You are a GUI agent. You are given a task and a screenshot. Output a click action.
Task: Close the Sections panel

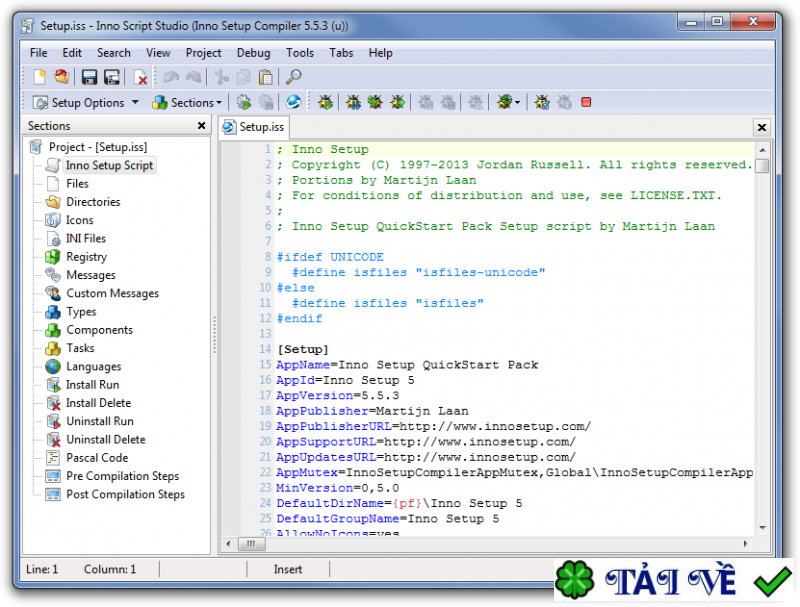point(202,126)
